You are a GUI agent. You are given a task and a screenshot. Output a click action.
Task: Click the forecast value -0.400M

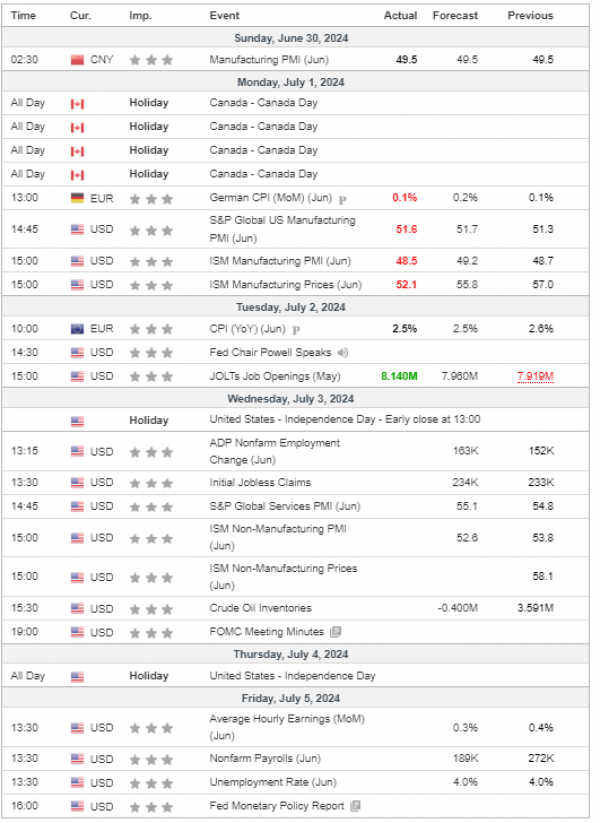tap(458, 608)
